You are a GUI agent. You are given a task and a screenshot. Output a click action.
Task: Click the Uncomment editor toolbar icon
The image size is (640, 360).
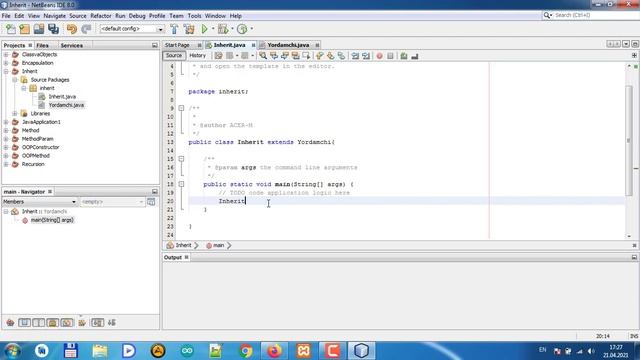415,56
